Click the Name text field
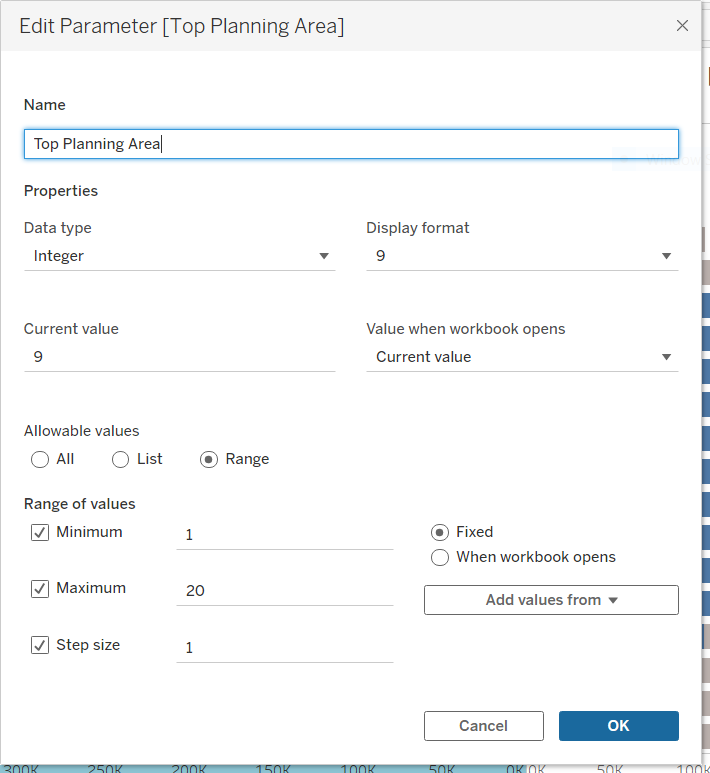710x773 pixels. tap(350, 144)
